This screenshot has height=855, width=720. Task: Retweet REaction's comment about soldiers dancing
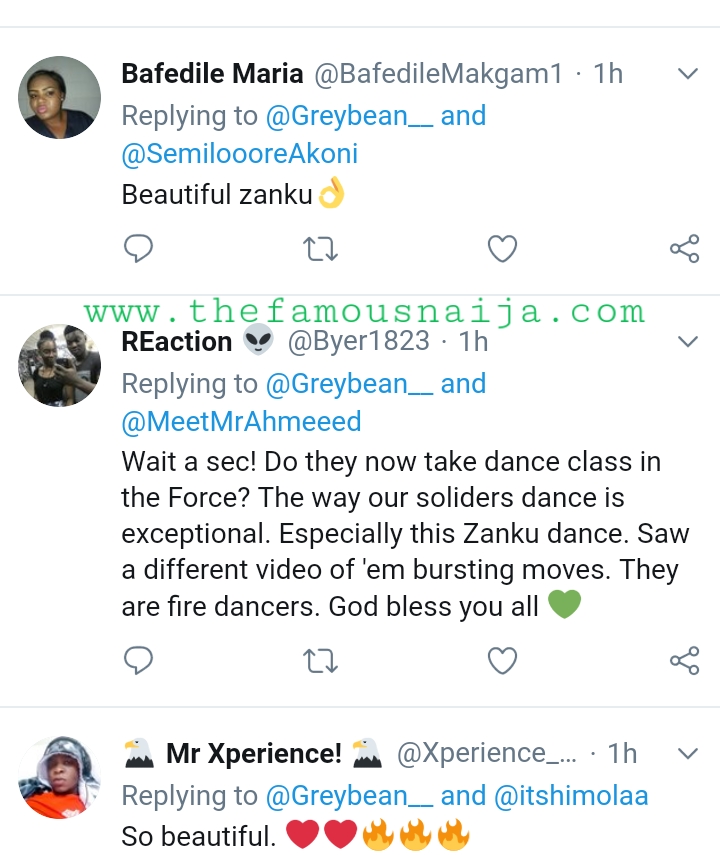(320, 660)
